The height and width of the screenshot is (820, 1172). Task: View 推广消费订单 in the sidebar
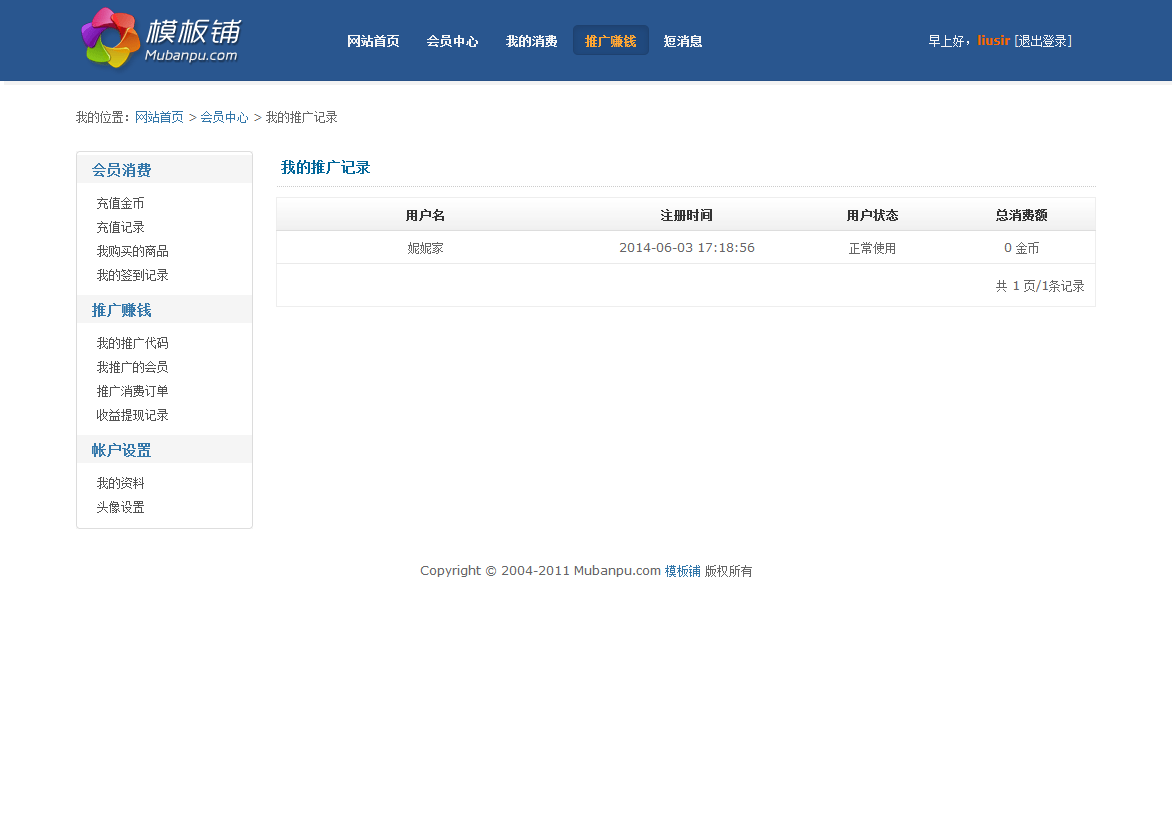pyautogui.click(x=132, y=391)
